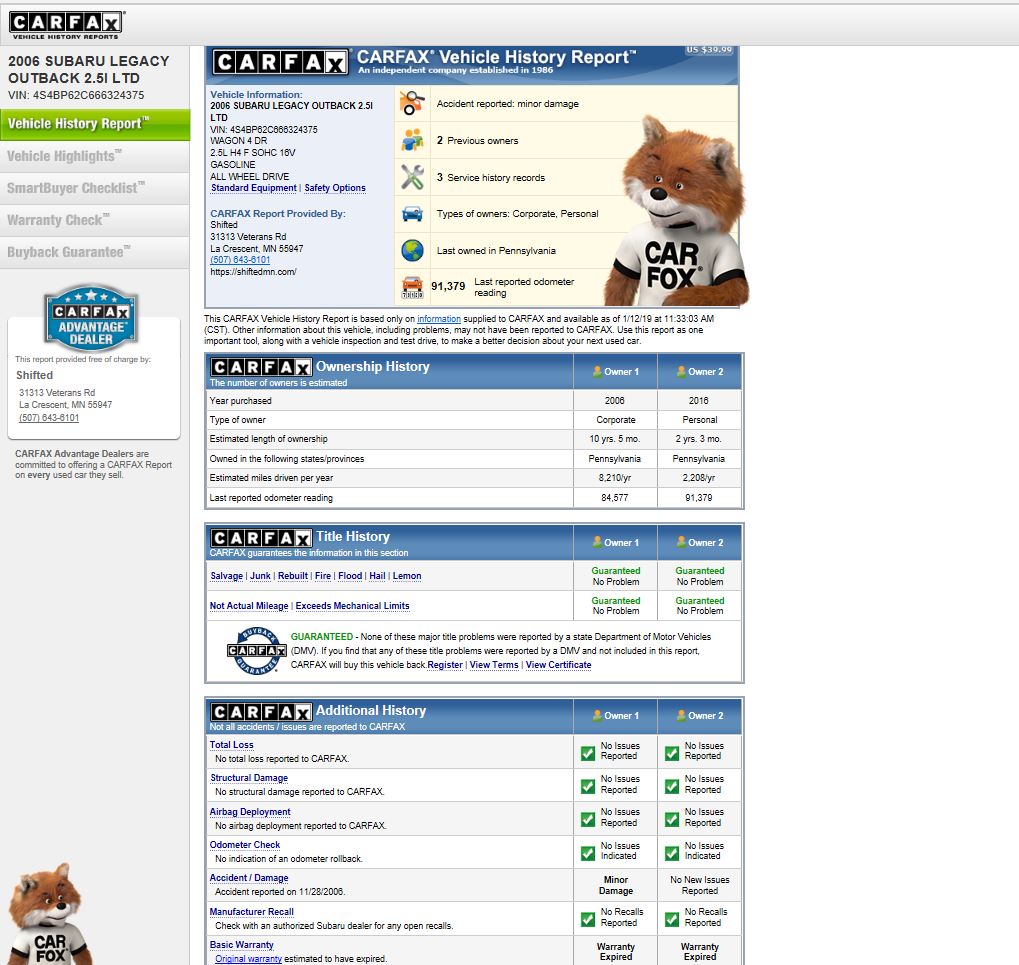1019x965 pixels.
Task: Click the accident reported car crash icon
Action: pyautogui.click(x=412, y=103)
